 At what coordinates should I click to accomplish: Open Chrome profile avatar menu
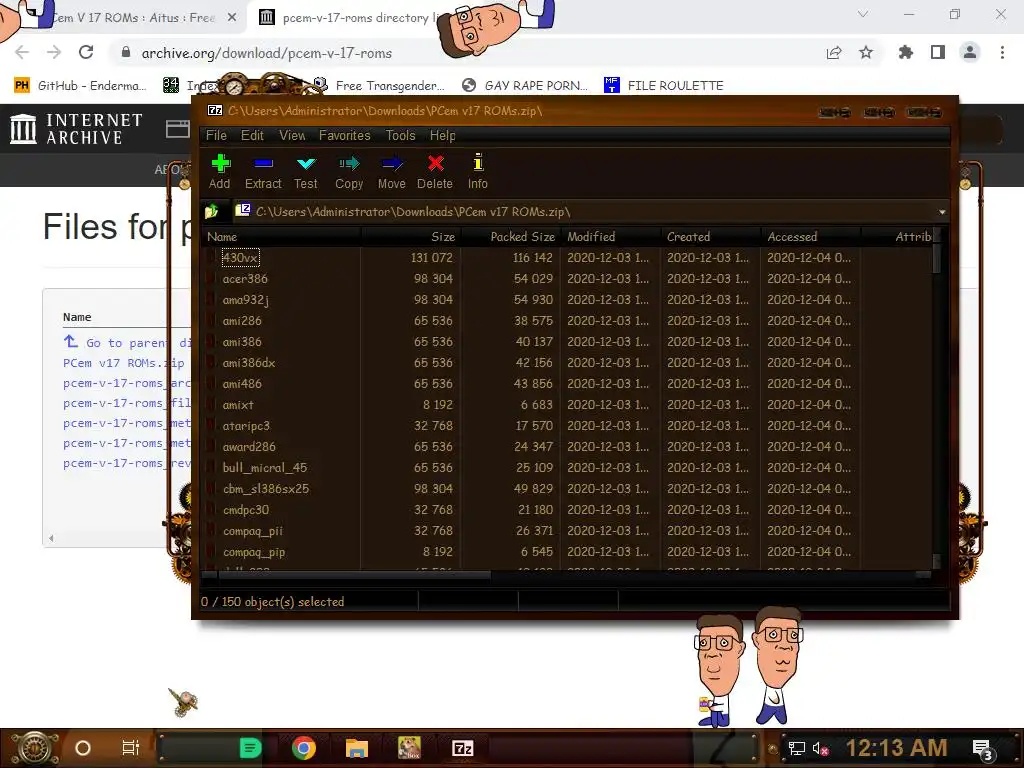coord(970,52)
